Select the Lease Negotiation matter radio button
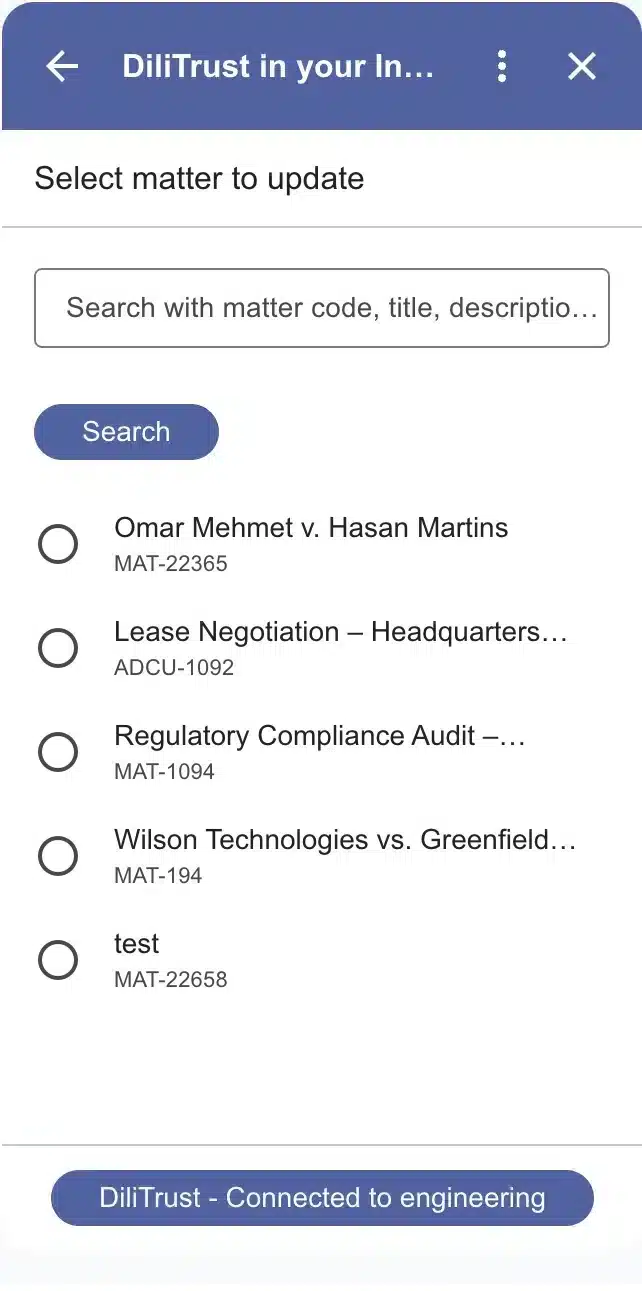 (58, 648)
